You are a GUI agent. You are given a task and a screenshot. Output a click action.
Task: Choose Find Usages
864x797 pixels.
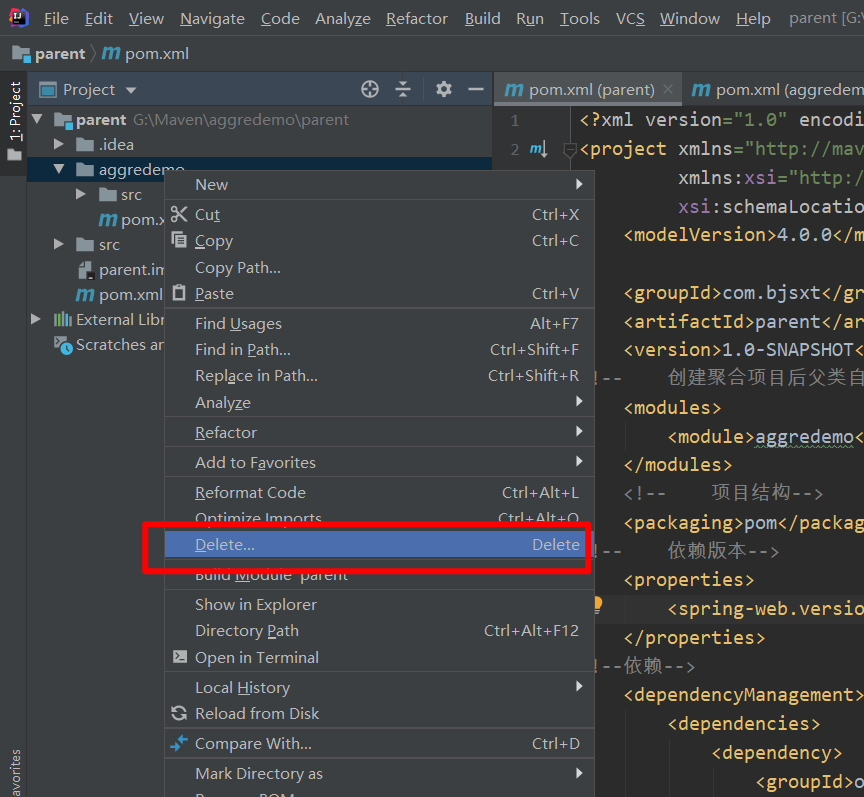point(379,323)
